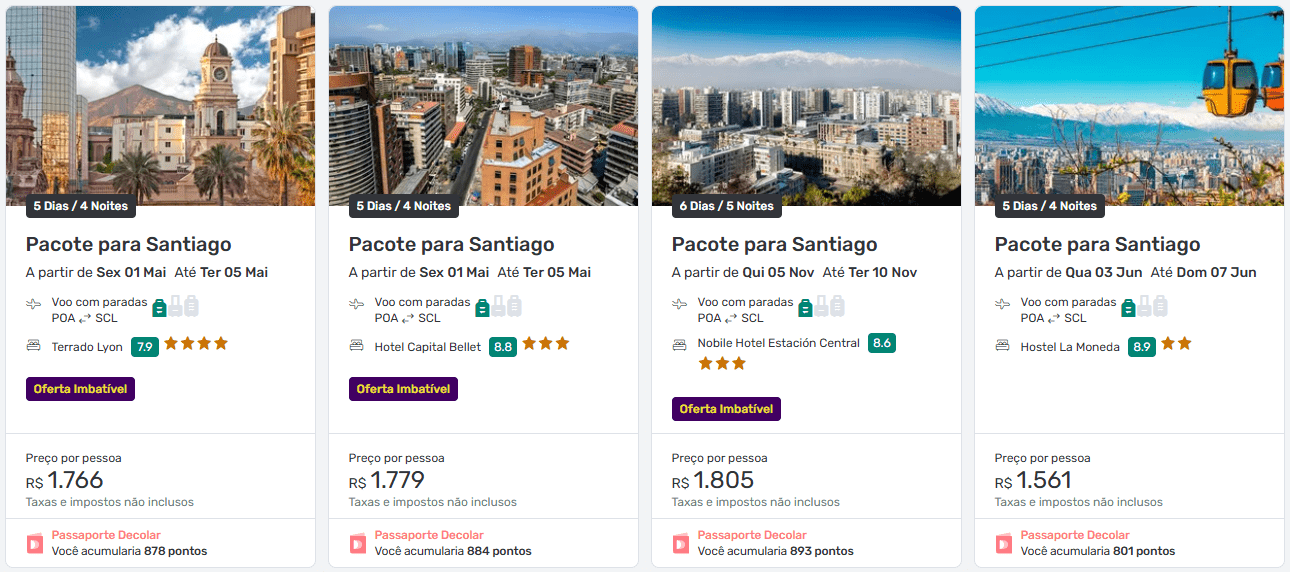Viewport: 1290px width, 572px height.
Task: Click the Oferta Imbatível tag on Terrado Lyon package
Action: [80, 389]
